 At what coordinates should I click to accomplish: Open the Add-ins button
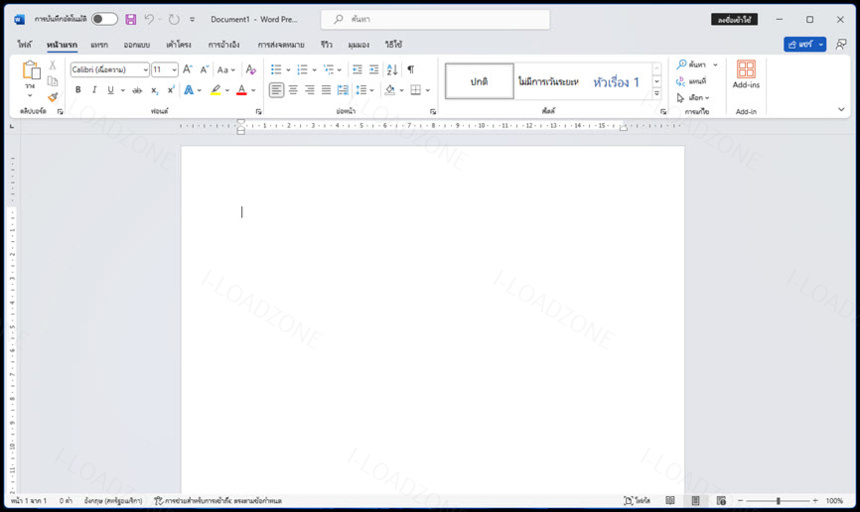coord(746,75)
